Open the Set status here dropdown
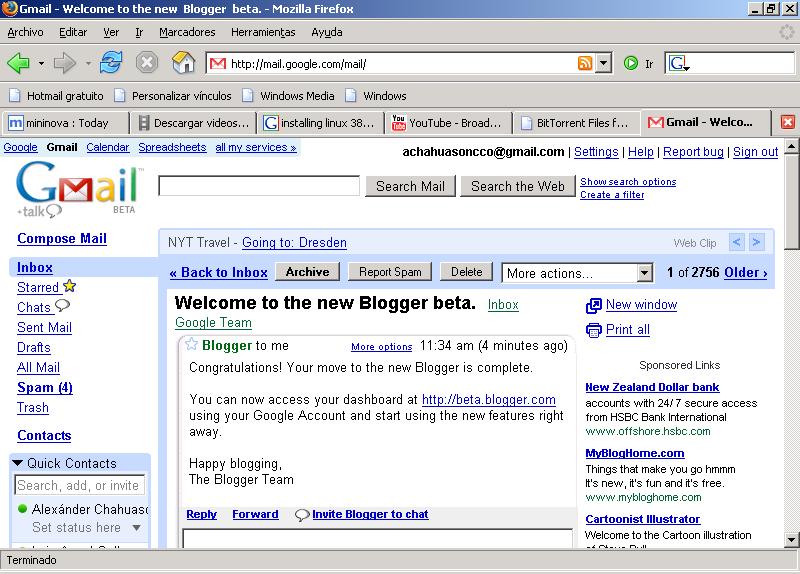The image size is (800, 574). coord(136,528)
